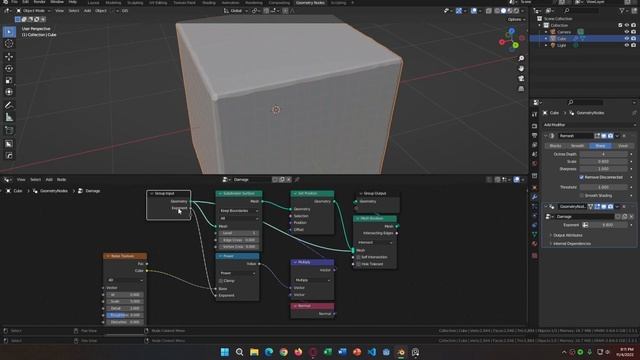The height and width of the screenshot is (360, 640).
Task: Switch to the Layout workspace tab
Action: (93, 2)
